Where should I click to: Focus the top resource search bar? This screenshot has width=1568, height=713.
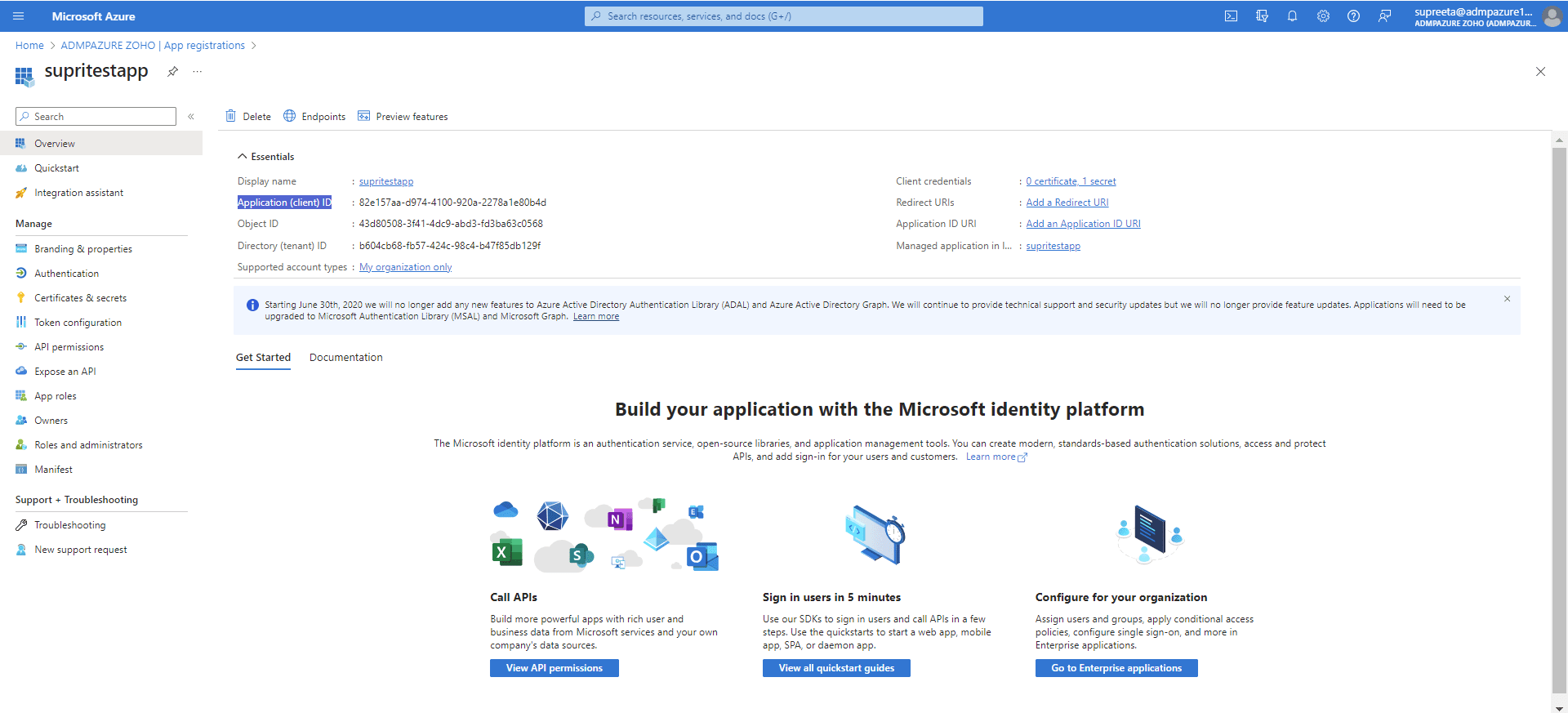(x=784, y=16)
